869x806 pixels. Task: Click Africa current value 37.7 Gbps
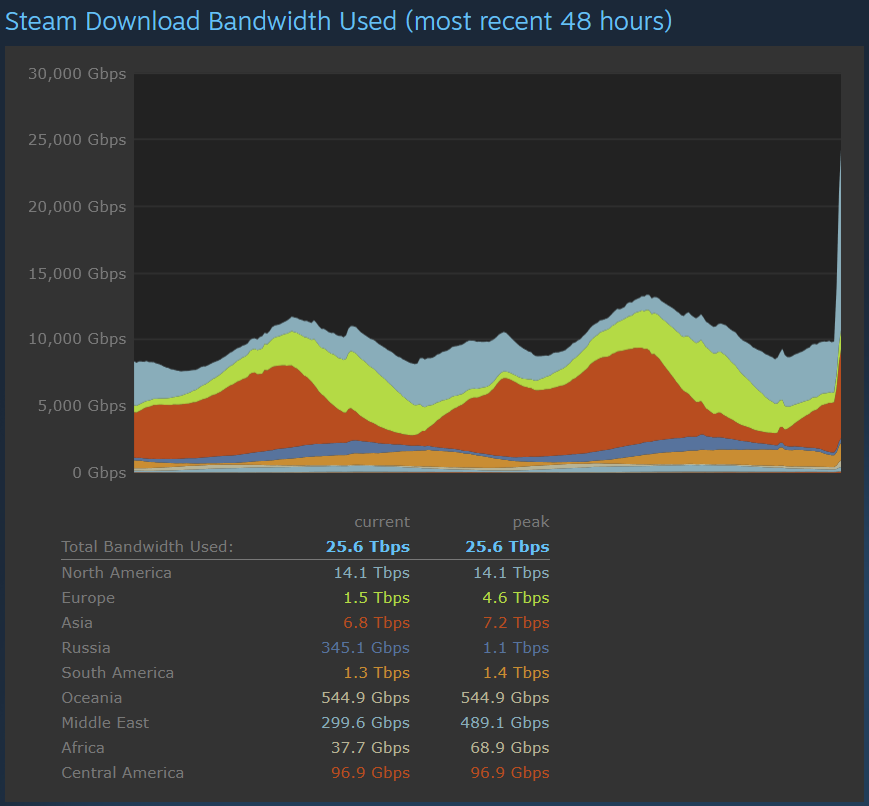370,748
